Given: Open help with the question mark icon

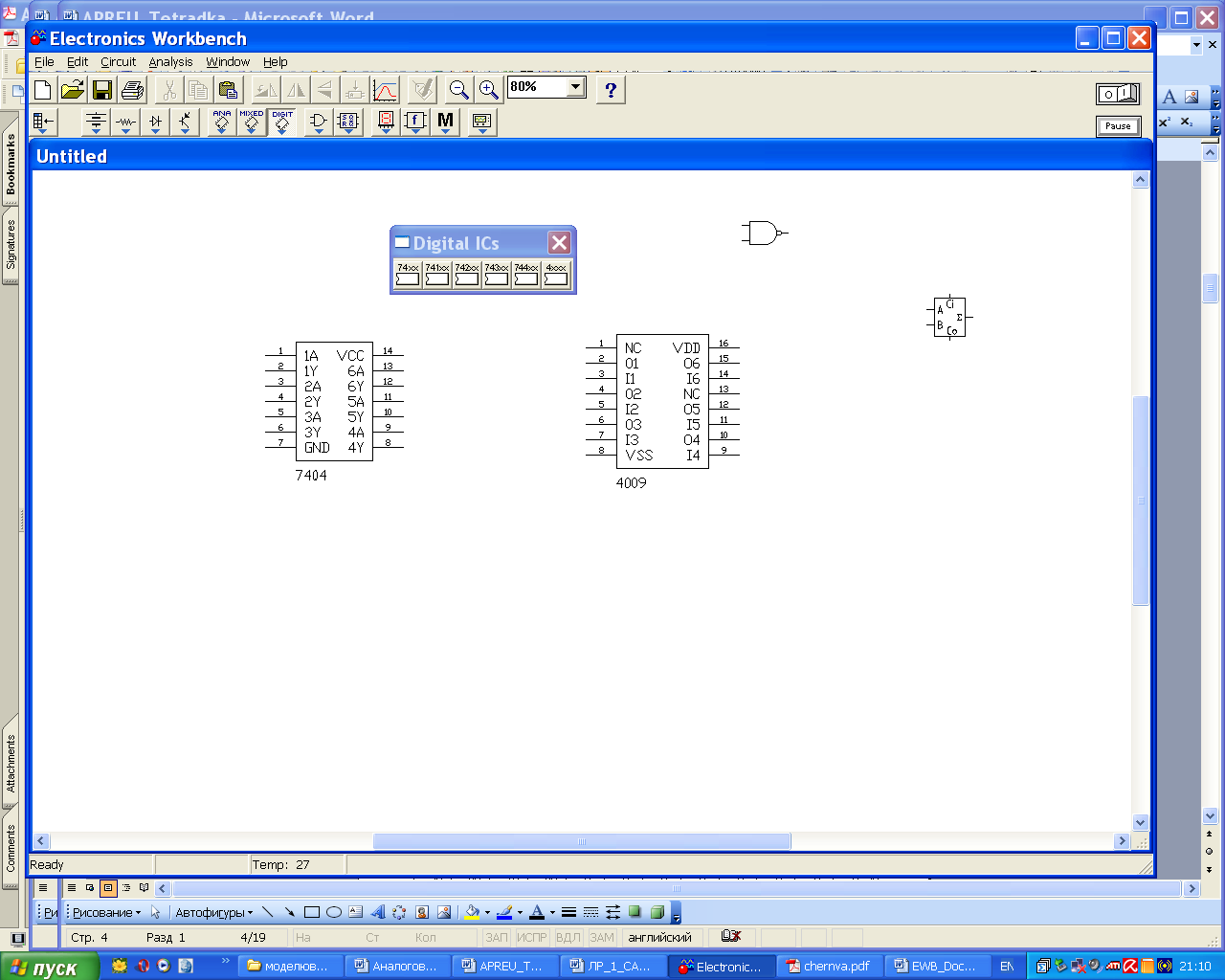Looking at the screenshot, I should [611, 90].
